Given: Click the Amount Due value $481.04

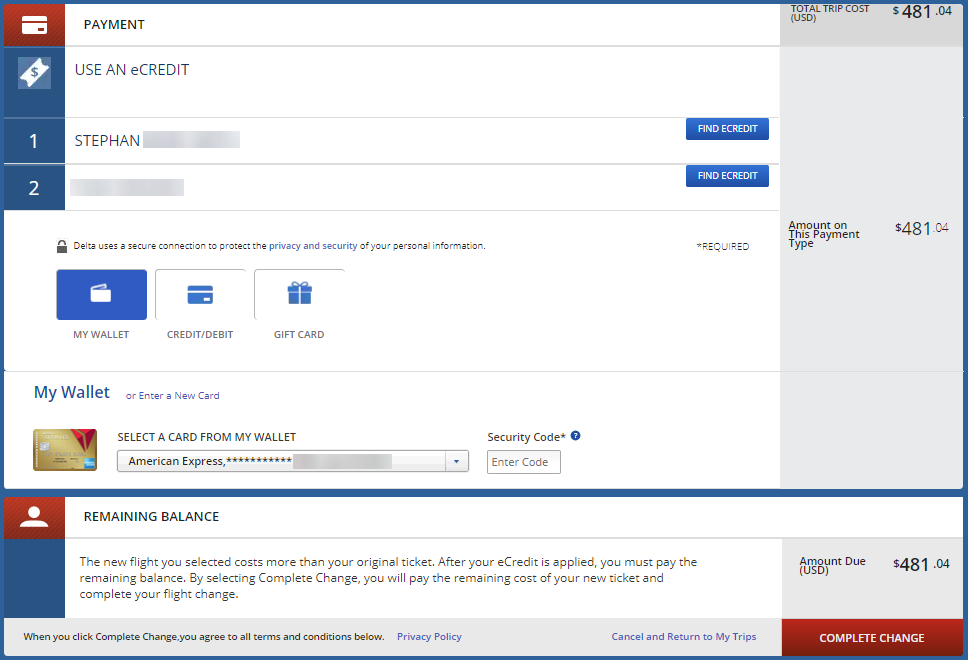Looking at the screenshot, I should (x=921, y=564).
